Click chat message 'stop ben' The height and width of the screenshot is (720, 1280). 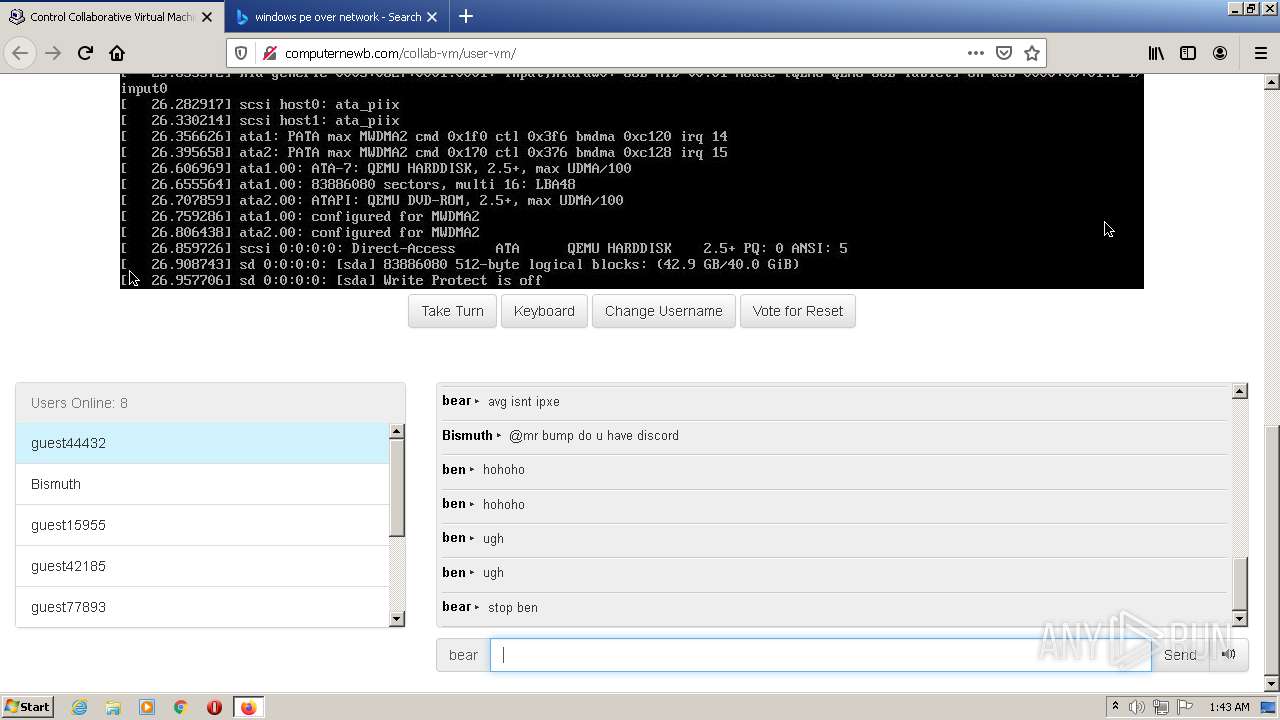pyautogui.click(x=513, y=607)
